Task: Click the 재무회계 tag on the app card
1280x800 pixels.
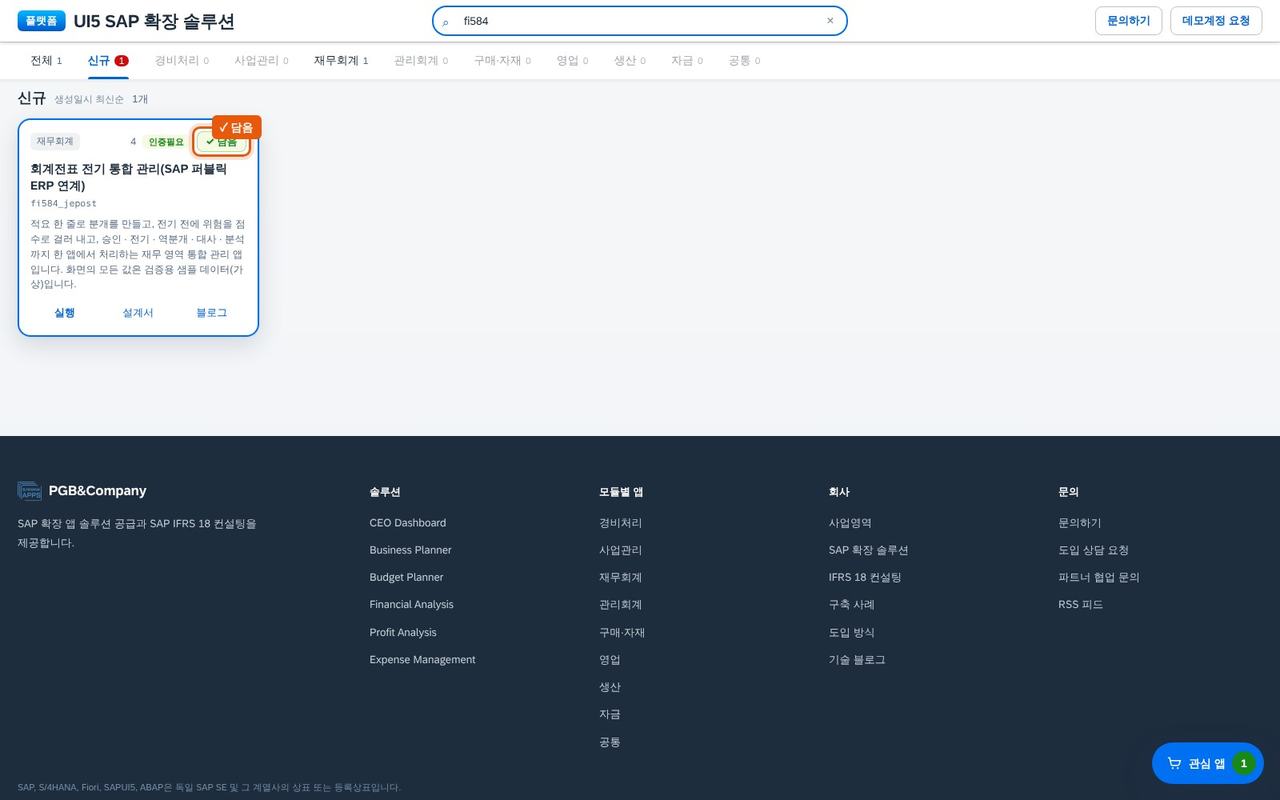Action: pos(55,142)
